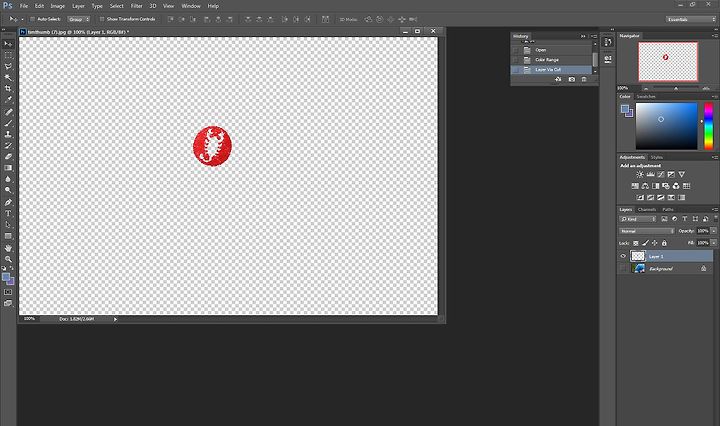Select the Move tool in the toolbox
Screen dimensions: 720x426
coord(8,44)
